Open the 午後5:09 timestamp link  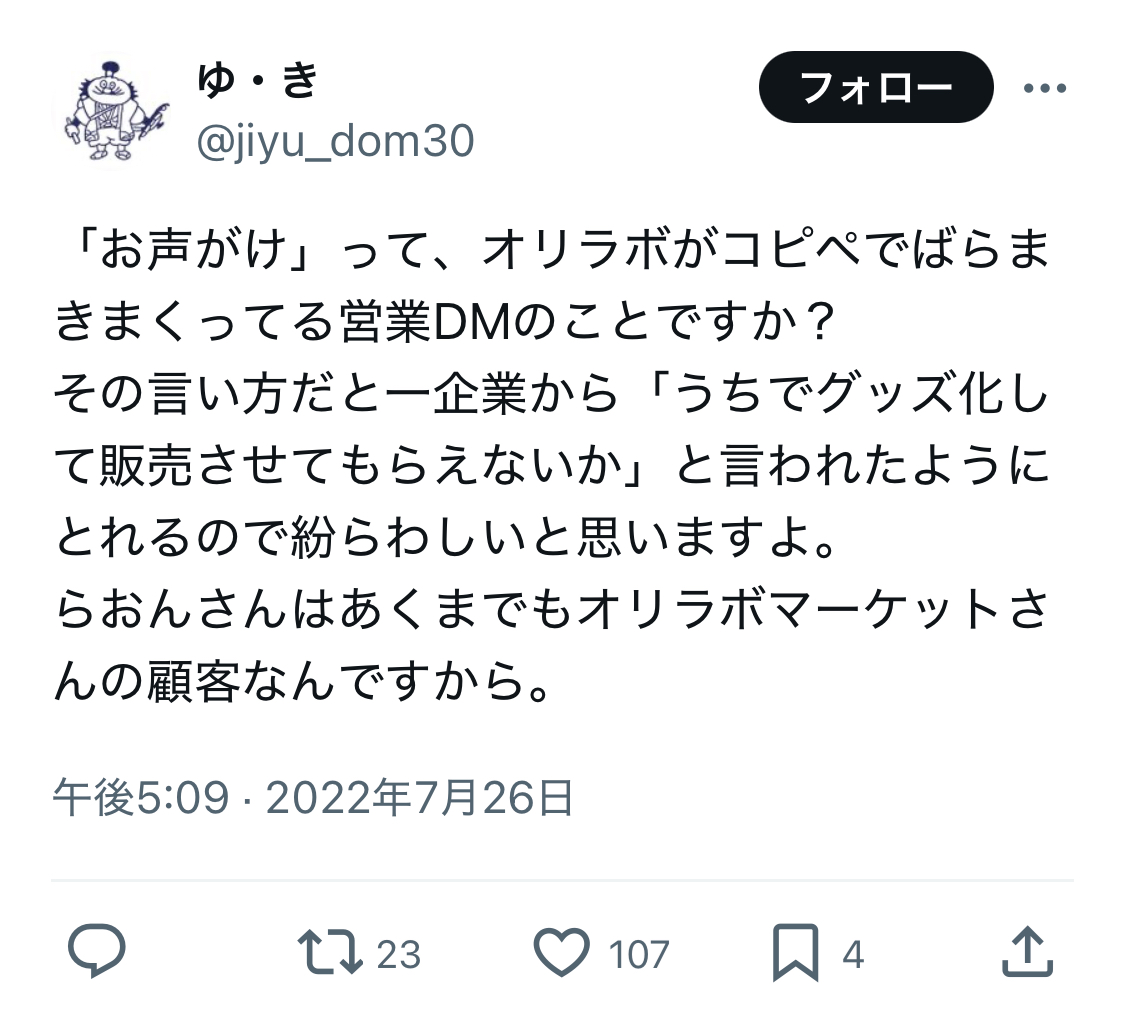click(x=141, y=797)
